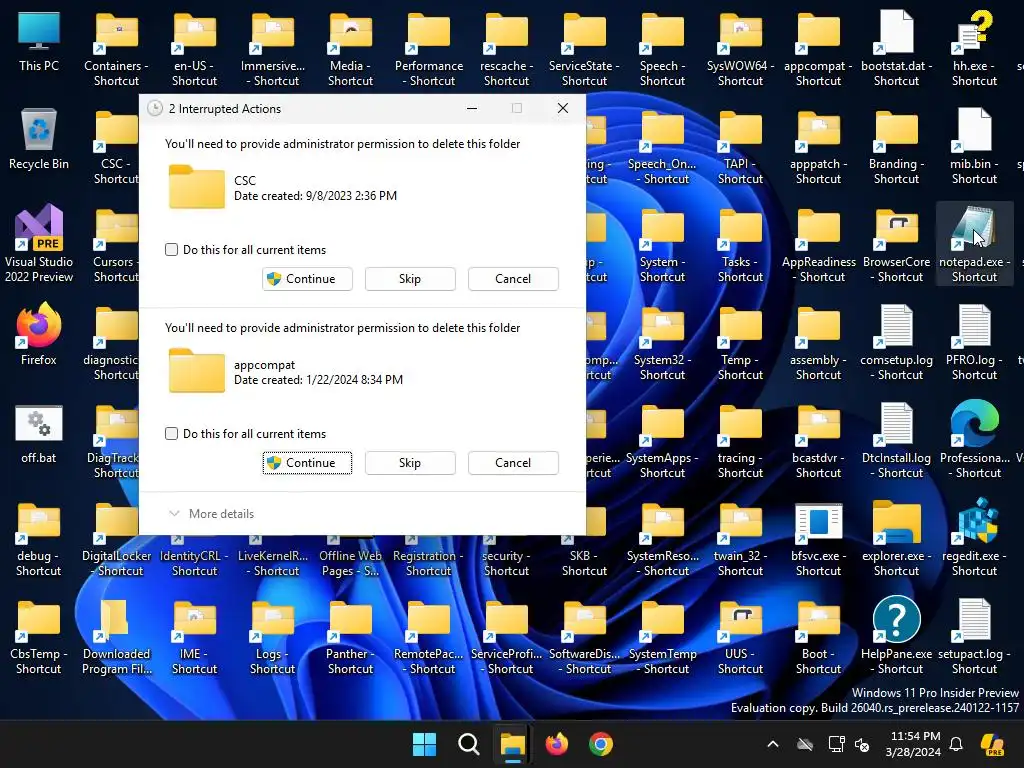The width and height of the screenshot is (1024, 768).
Task: Select the comsetup.log shortcut icon
Action: tap(897, 341)
